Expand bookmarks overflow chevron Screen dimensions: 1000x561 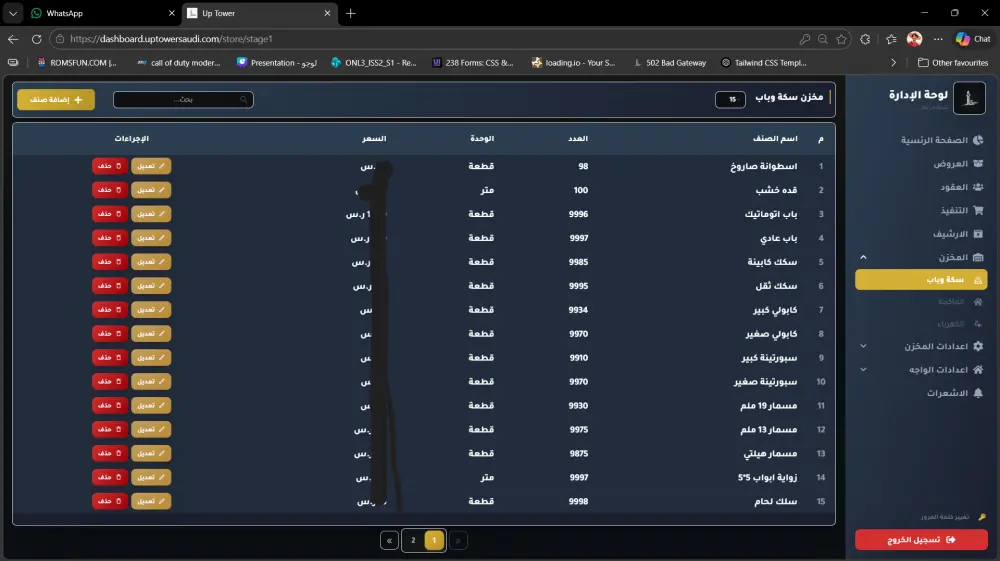click(x=893, y=62)
